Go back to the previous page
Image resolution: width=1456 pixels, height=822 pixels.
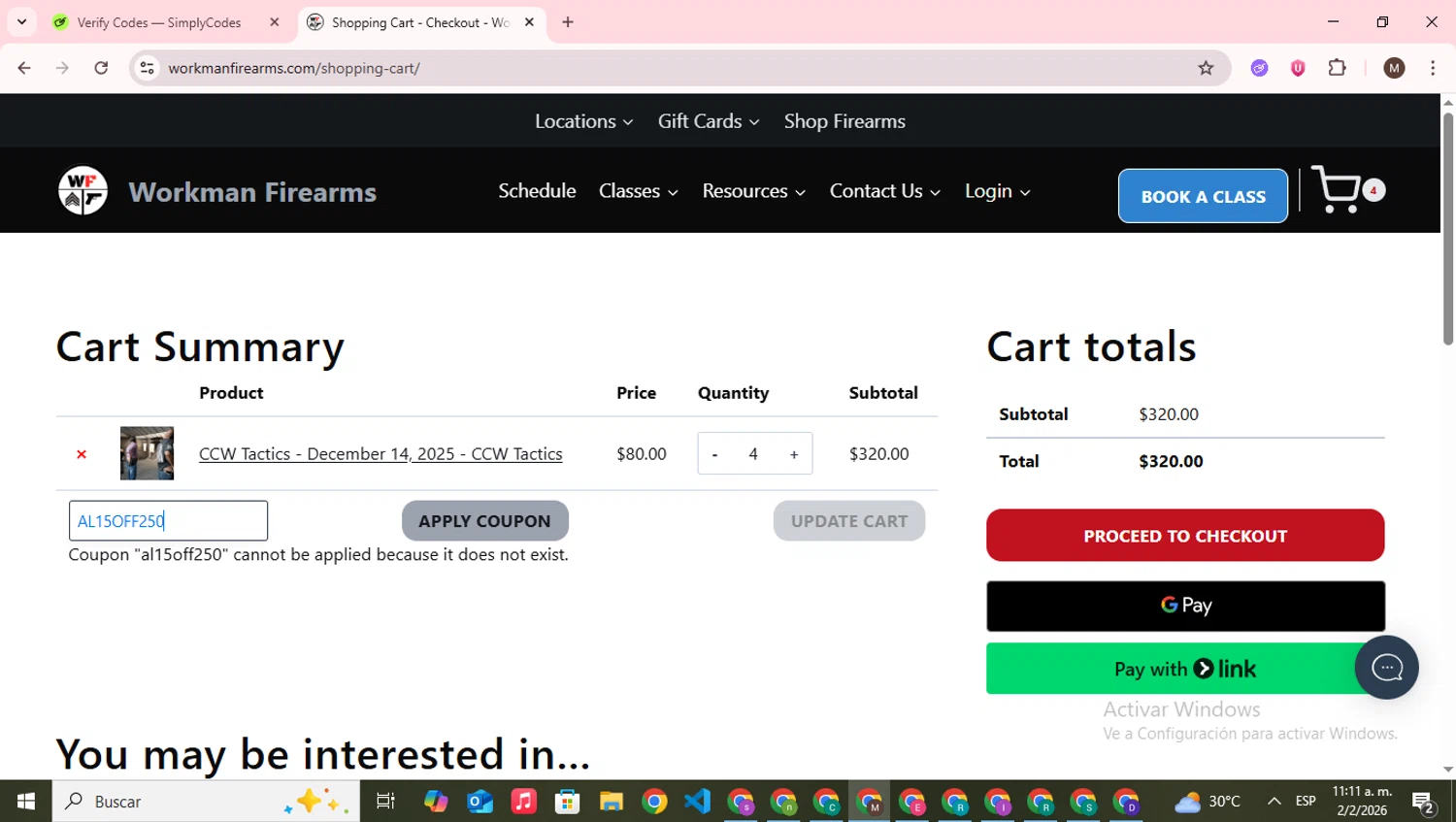coord(24,68)
